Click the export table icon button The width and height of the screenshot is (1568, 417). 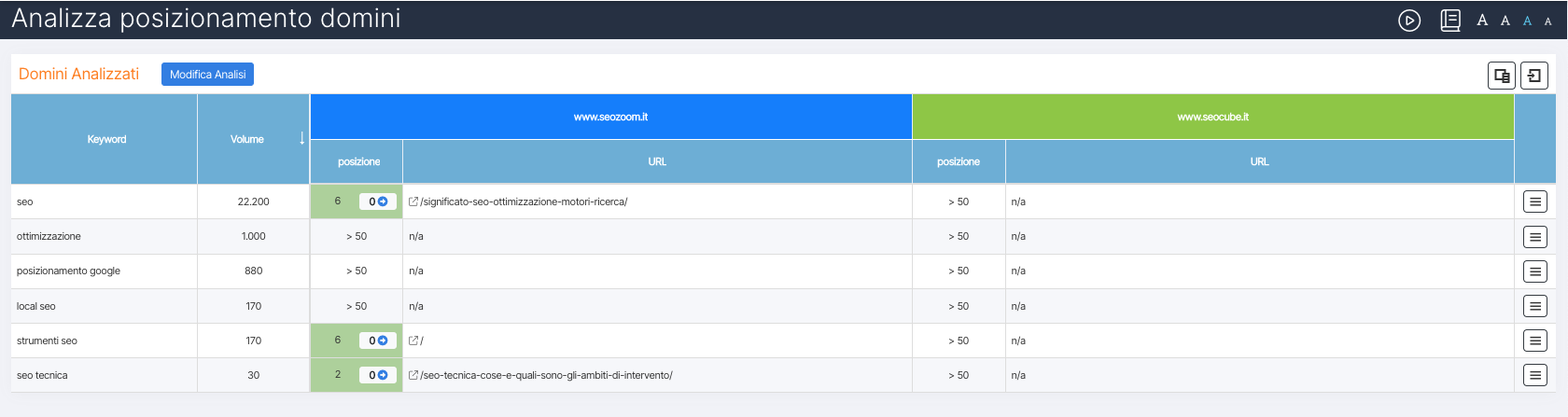point(1502,76)
